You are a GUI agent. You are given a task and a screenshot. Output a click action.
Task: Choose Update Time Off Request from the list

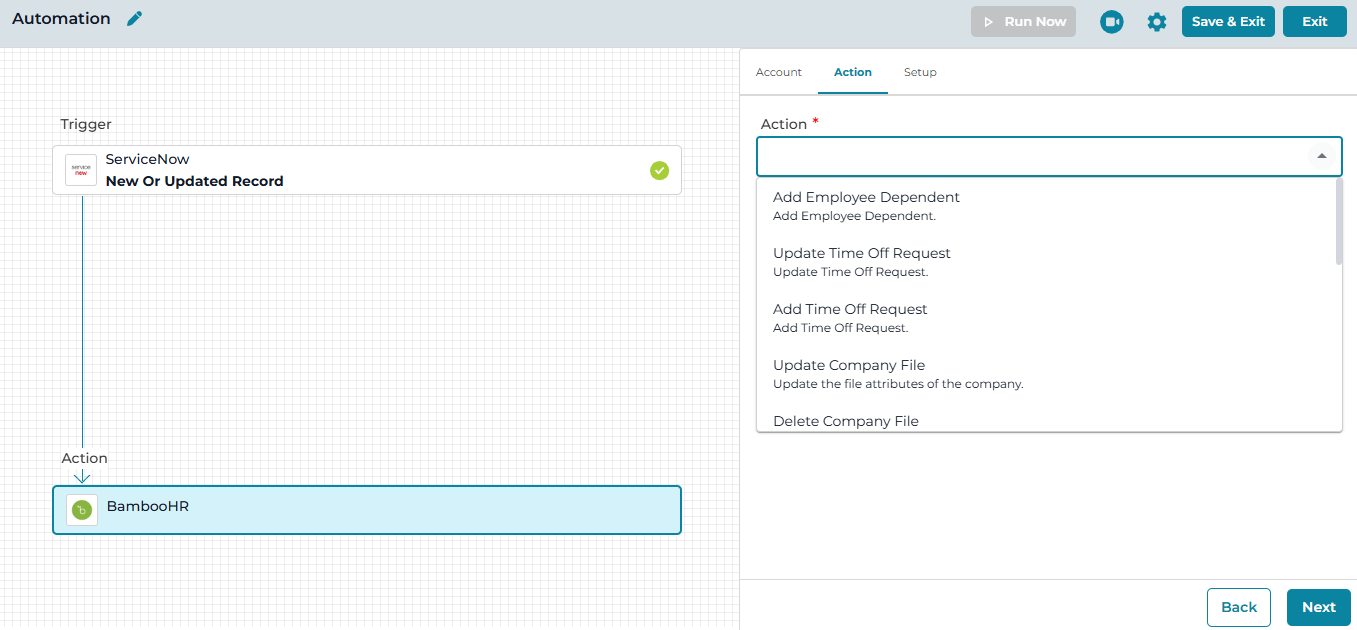pyautogui.click(x=1047, y=262)
